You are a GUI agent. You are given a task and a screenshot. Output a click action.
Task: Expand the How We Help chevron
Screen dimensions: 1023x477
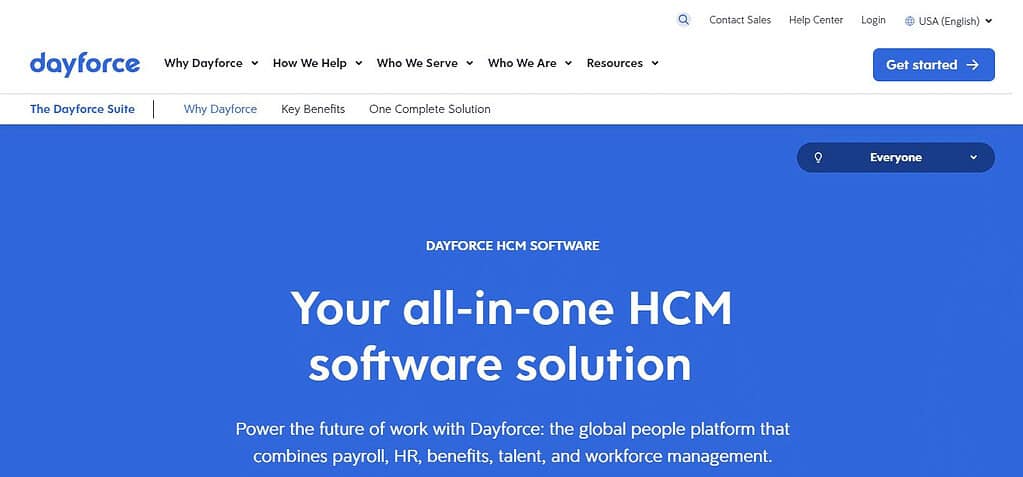click(x=359, y=63)
